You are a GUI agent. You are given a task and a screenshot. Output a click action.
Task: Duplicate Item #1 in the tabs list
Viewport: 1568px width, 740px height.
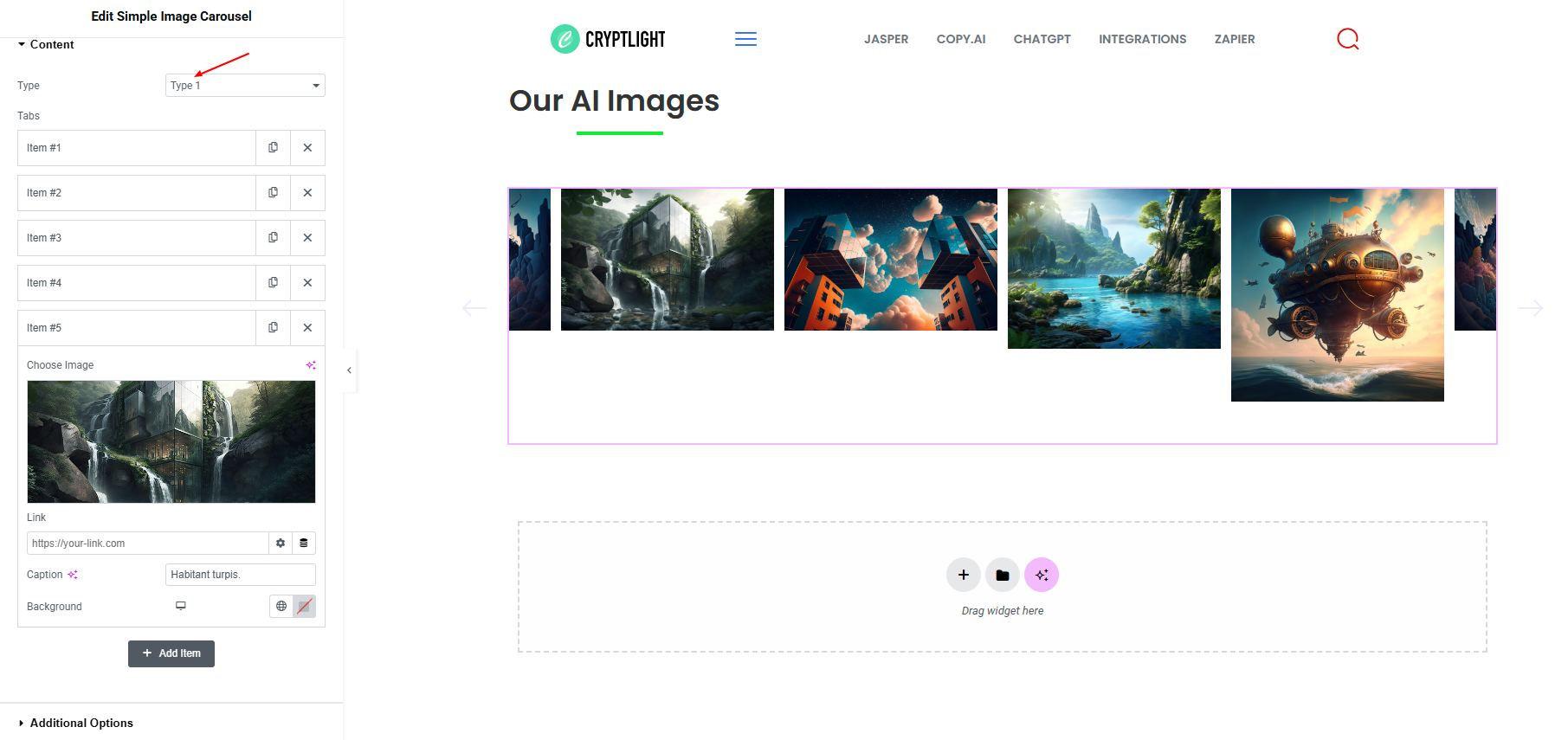click(x=273, y=148)
